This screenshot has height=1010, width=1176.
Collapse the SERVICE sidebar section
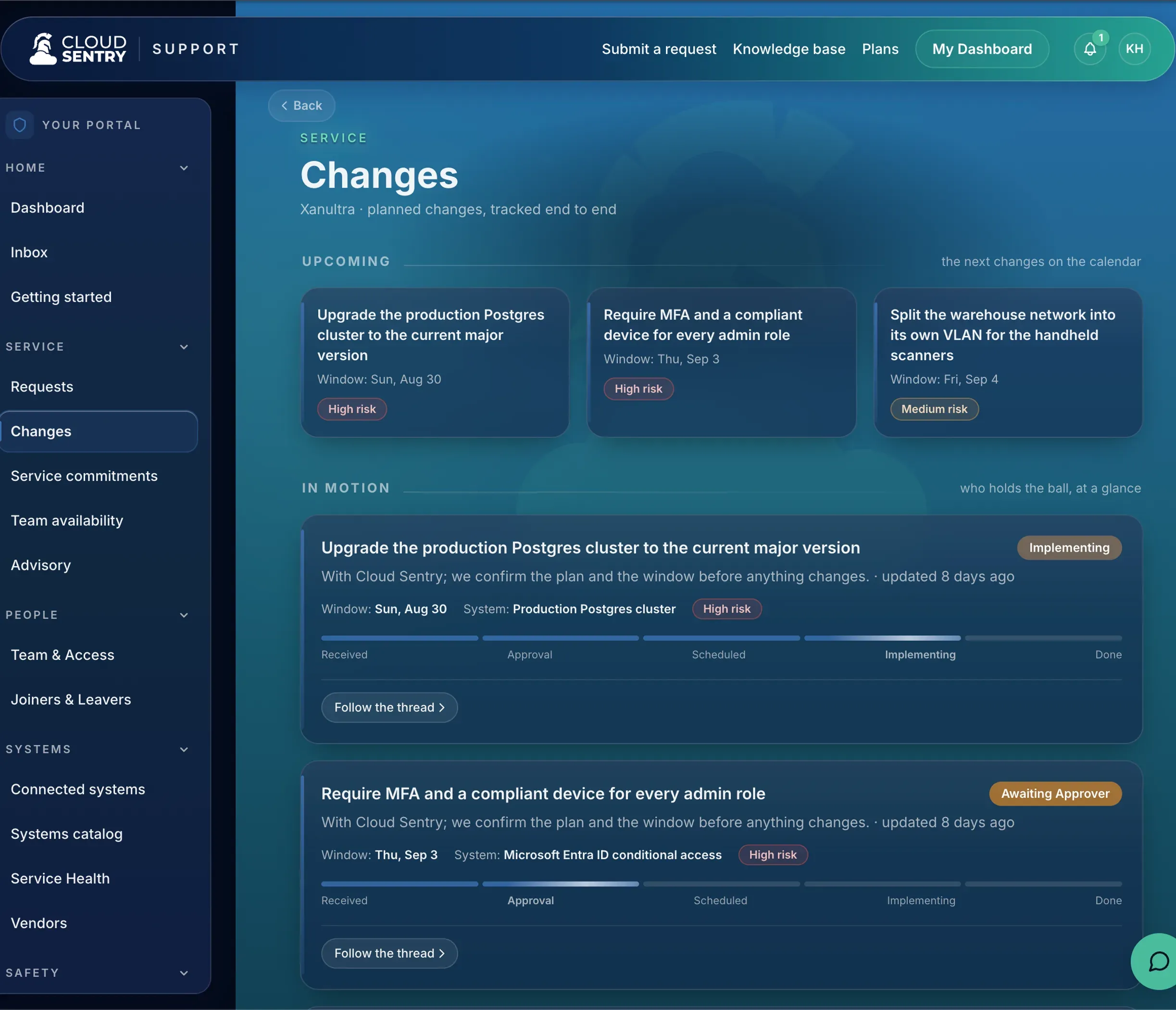[184, 347]
